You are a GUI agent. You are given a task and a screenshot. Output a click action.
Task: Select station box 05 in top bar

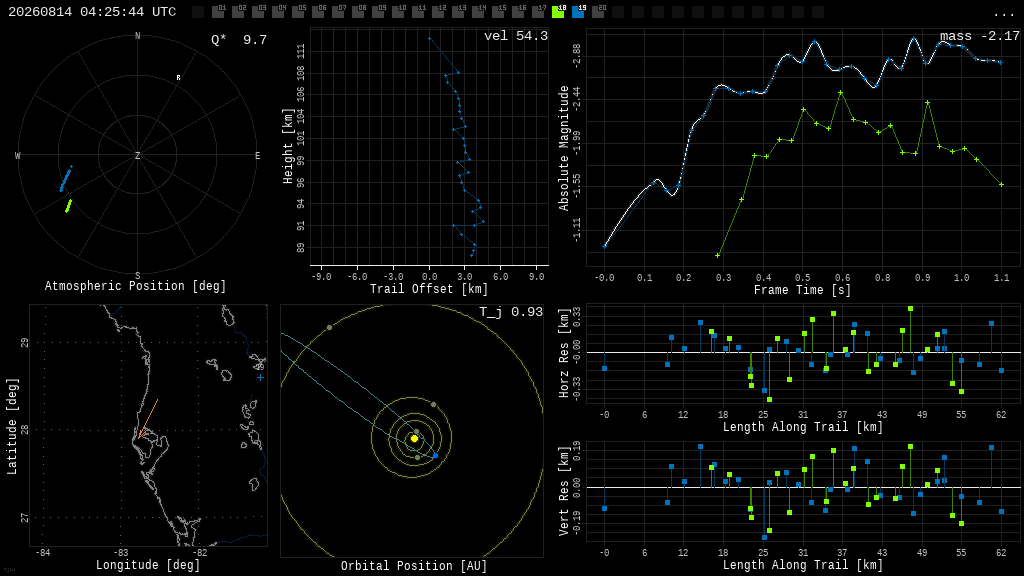298,12
